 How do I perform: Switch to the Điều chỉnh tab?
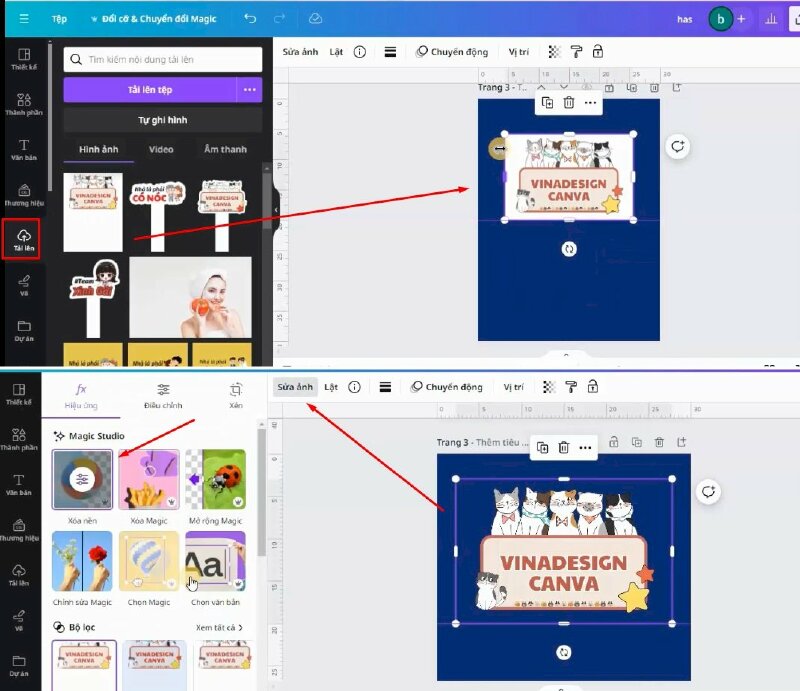point(163,397)
